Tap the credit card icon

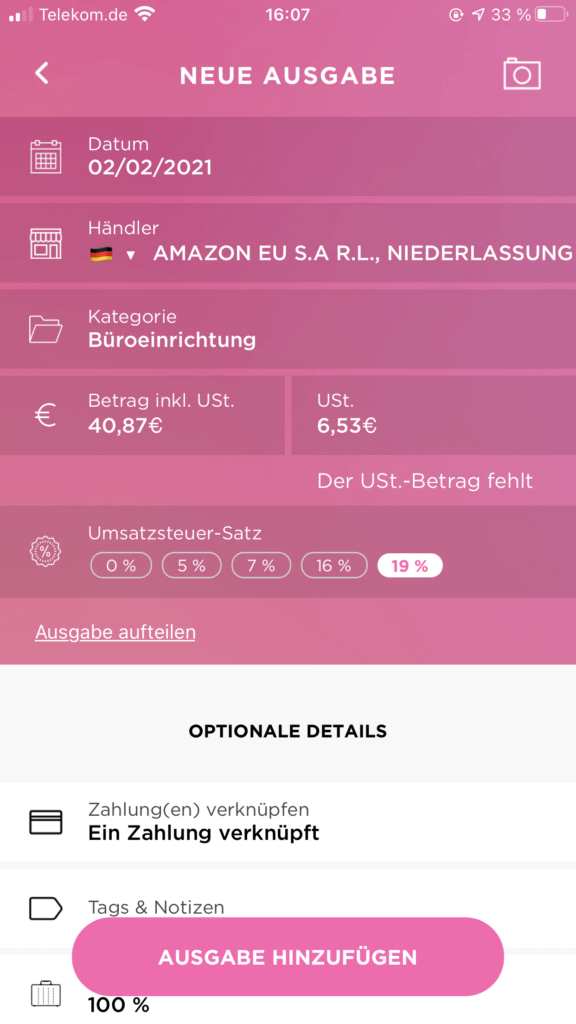tap(46, 822)
